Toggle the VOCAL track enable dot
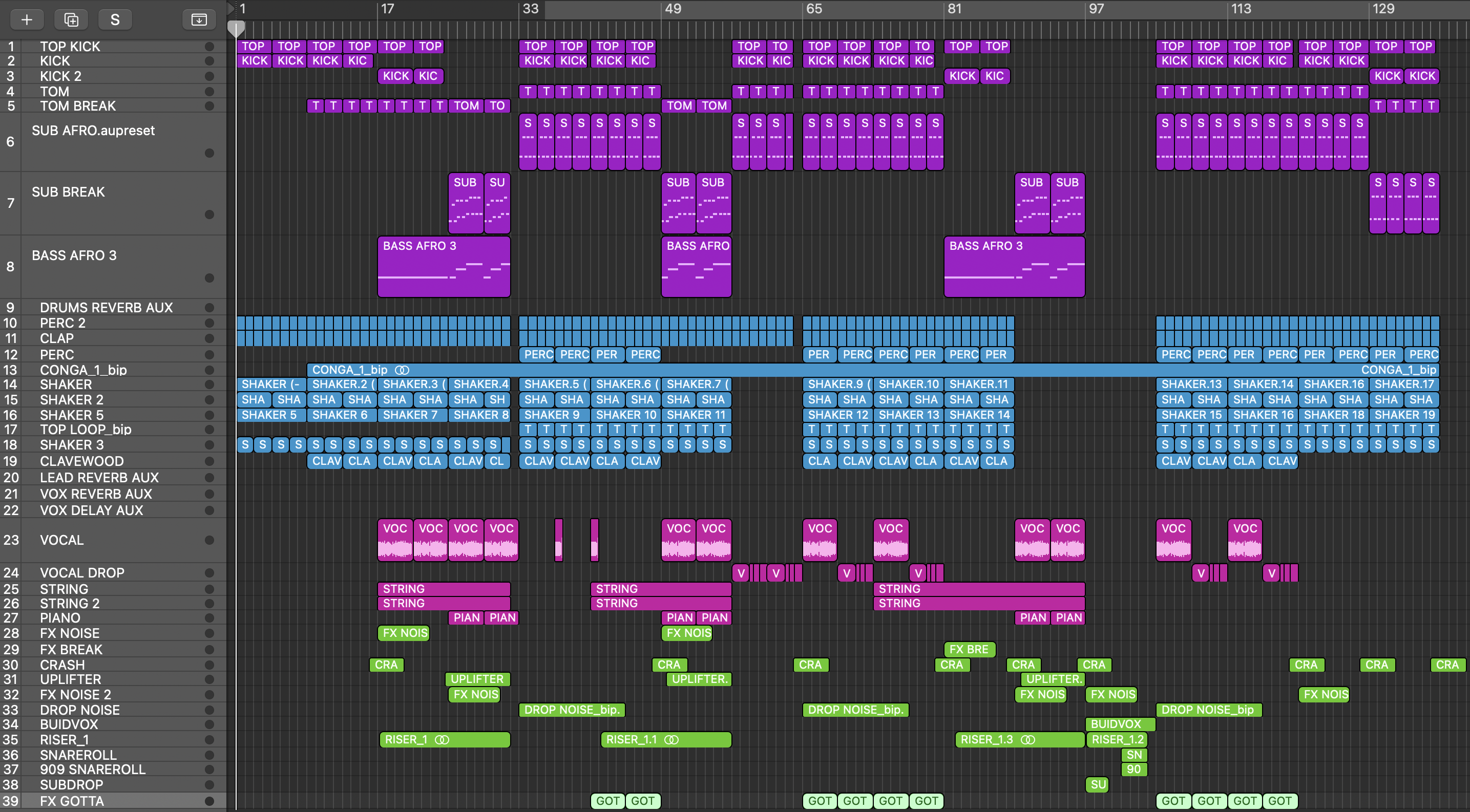The height and width of the screenshot is (812, 1470). tap(209, 540)
